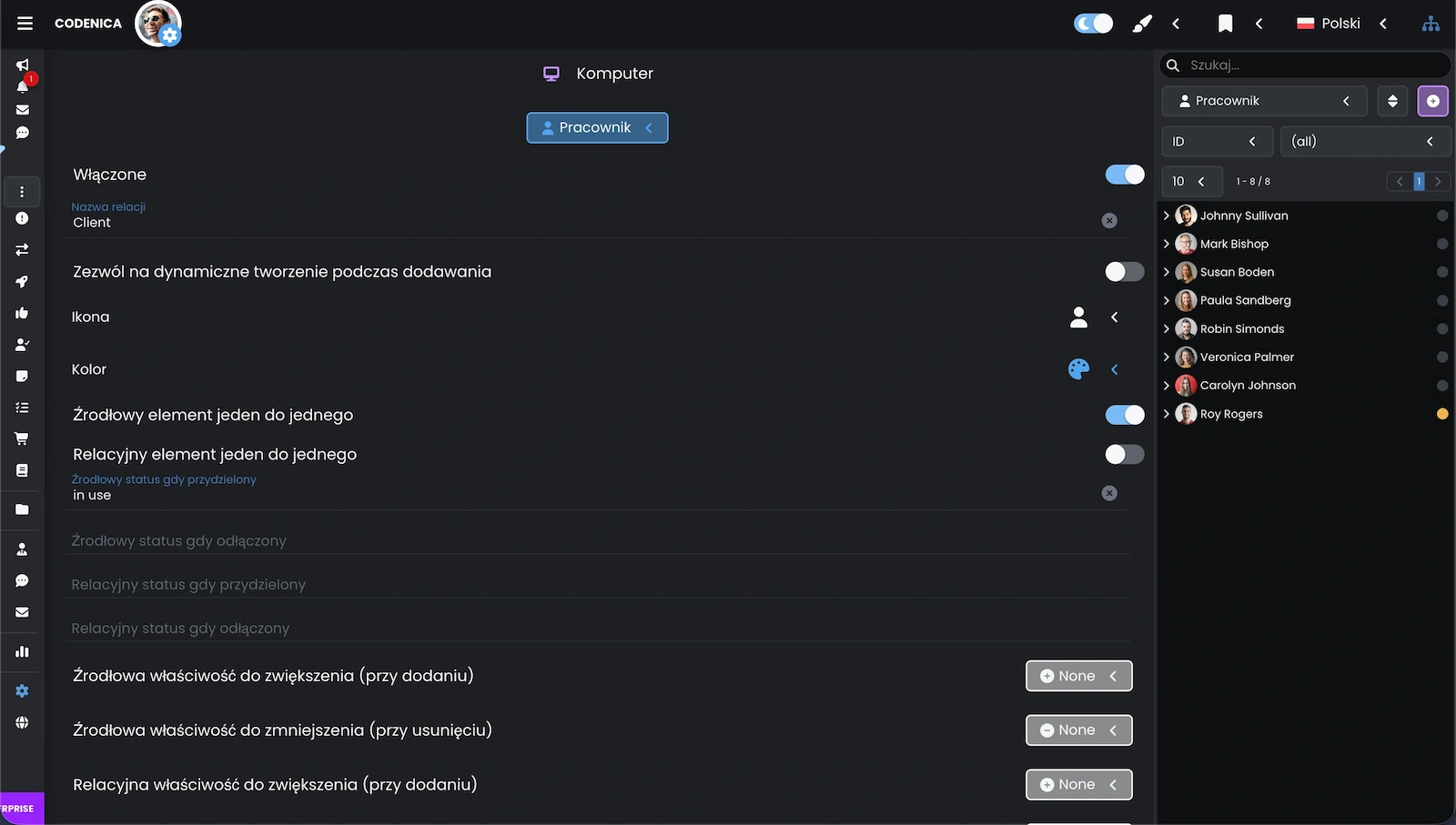The height and width of the screenshot is (825, 1456).
Task: Click the Pracownik relation button
Action: 597,128
